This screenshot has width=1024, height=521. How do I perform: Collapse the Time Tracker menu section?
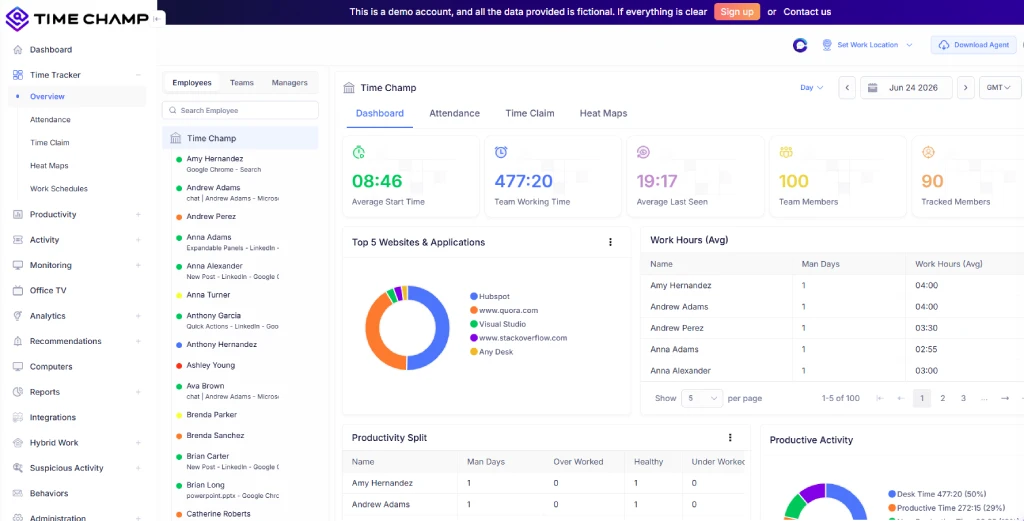pos(138,75)
